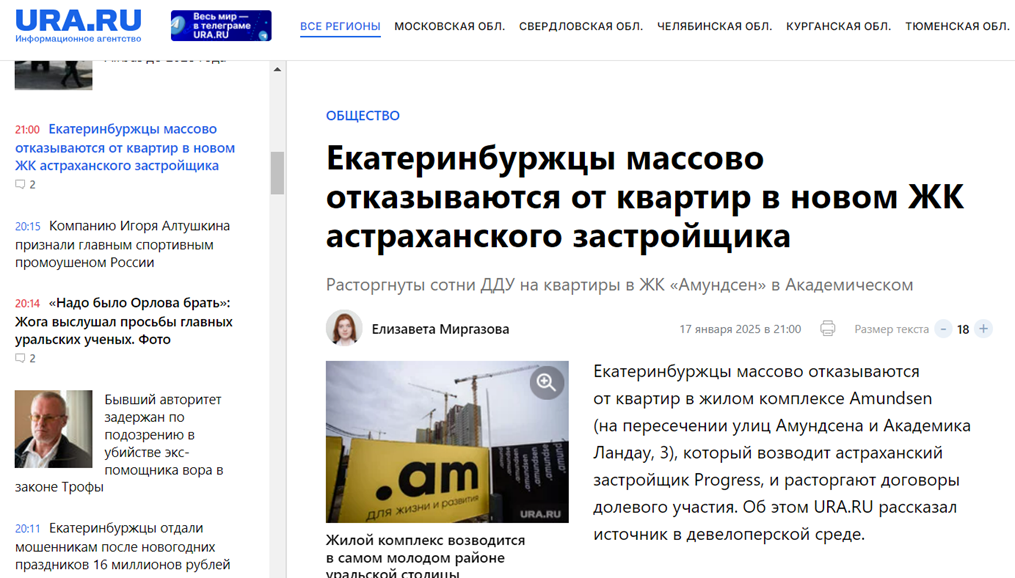Click photo caption Жилой комплекс возводится
This screenshot has width=1015, height=578.
425,557
